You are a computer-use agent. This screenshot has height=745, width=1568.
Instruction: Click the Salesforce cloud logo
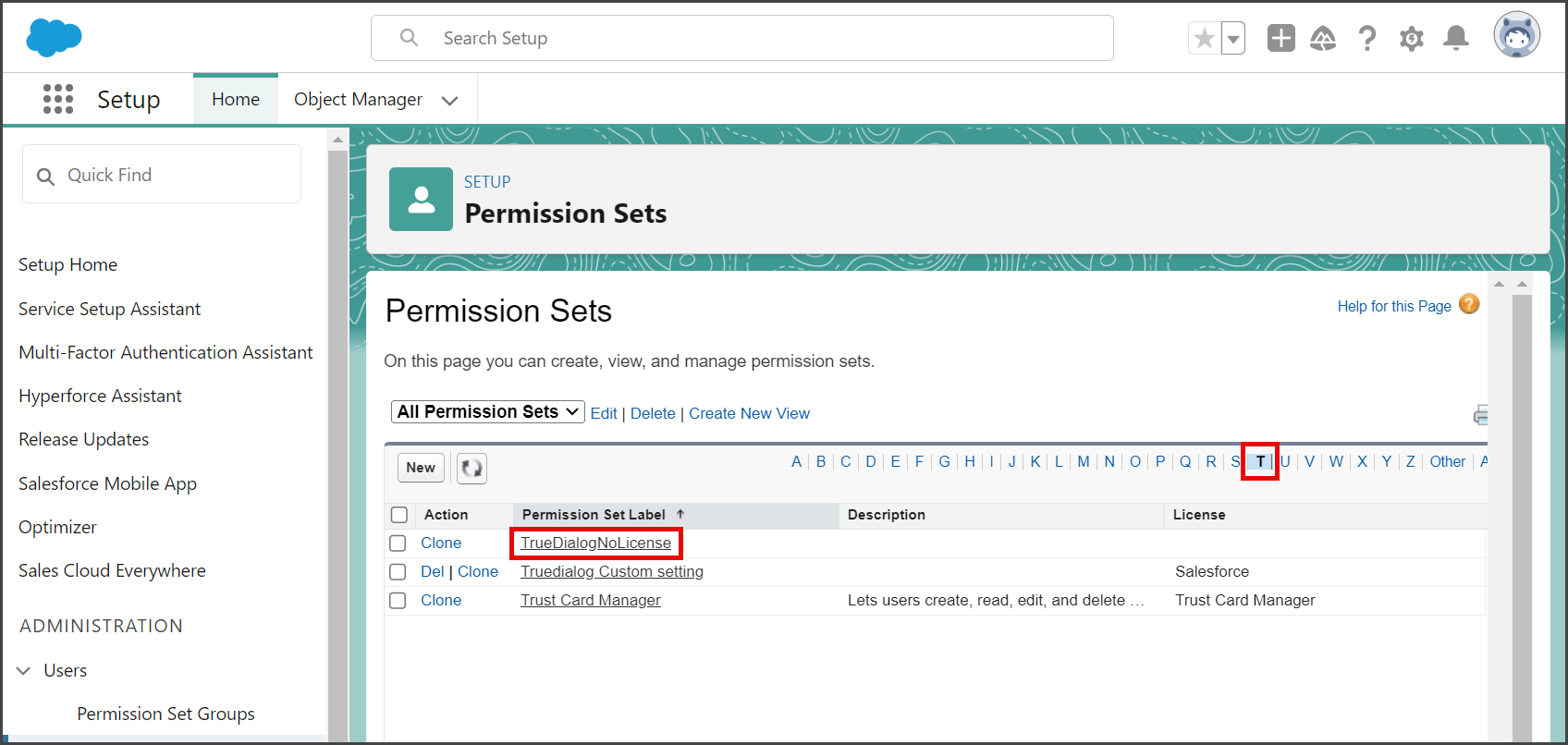point(54,38)
